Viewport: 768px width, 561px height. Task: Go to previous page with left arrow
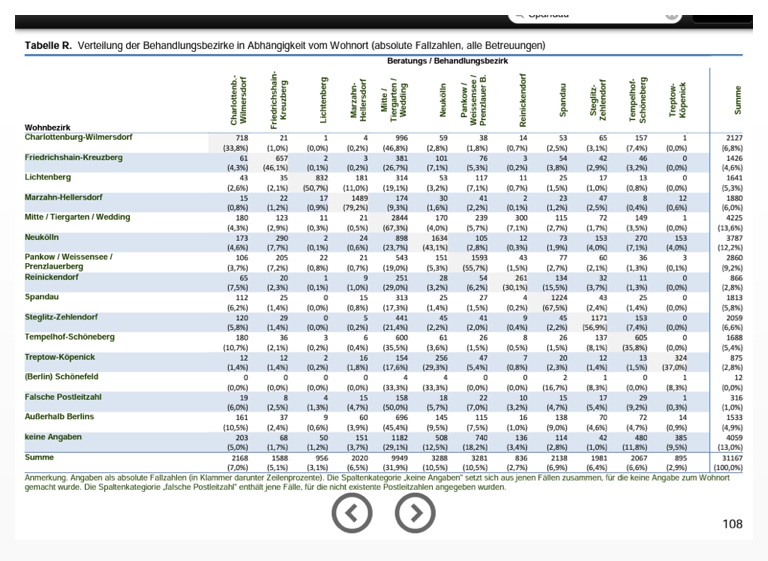tap(351, 513)
